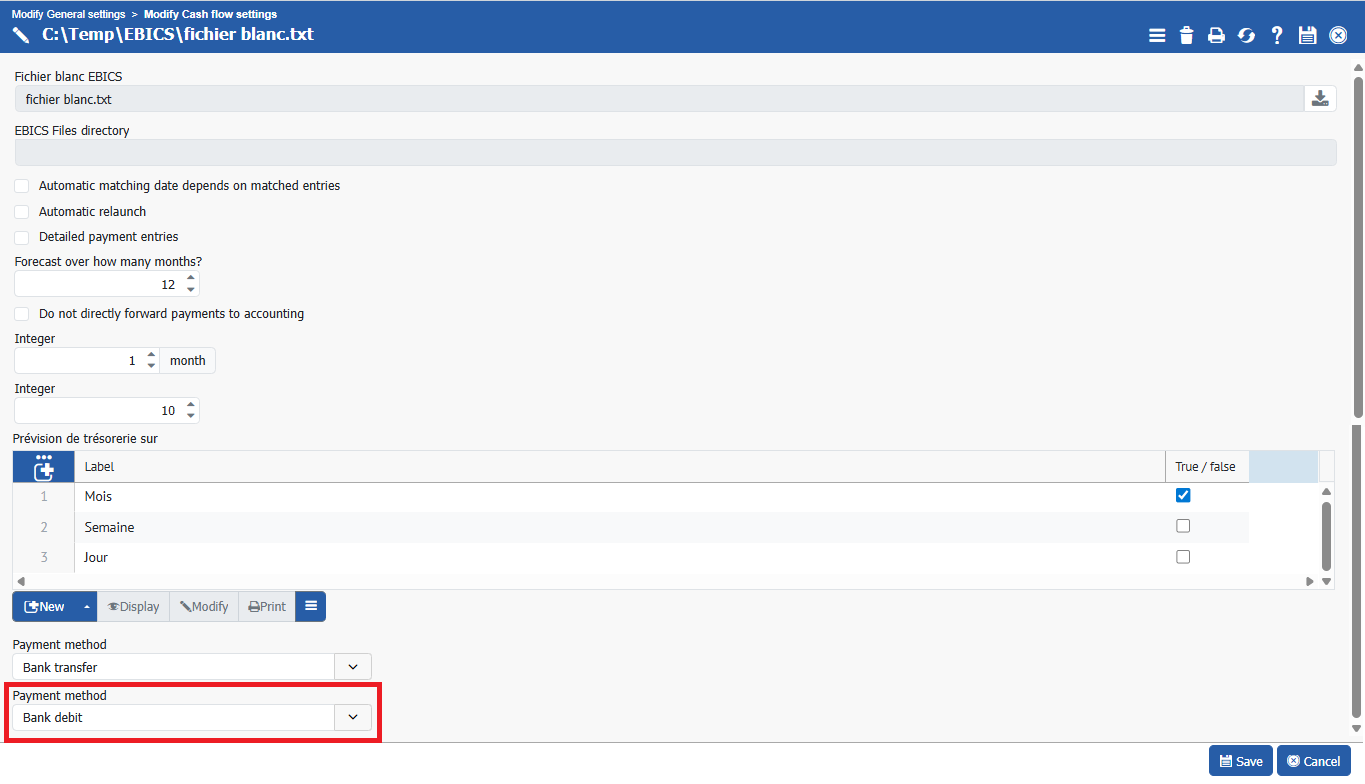Image resolution: width=1365 pixels, height=784 pixels.
Task: Increase the forecast months value with up arrow
Action: (x=191, y=278)
